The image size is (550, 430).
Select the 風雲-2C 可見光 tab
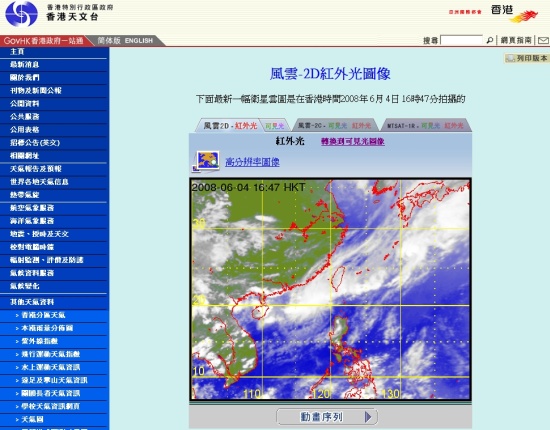pos(337,126)
